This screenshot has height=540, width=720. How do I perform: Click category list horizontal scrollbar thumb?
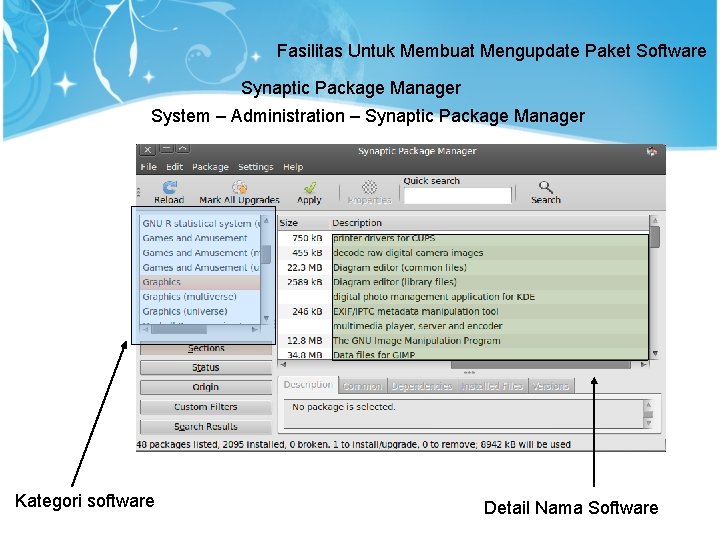coord(179,329)
